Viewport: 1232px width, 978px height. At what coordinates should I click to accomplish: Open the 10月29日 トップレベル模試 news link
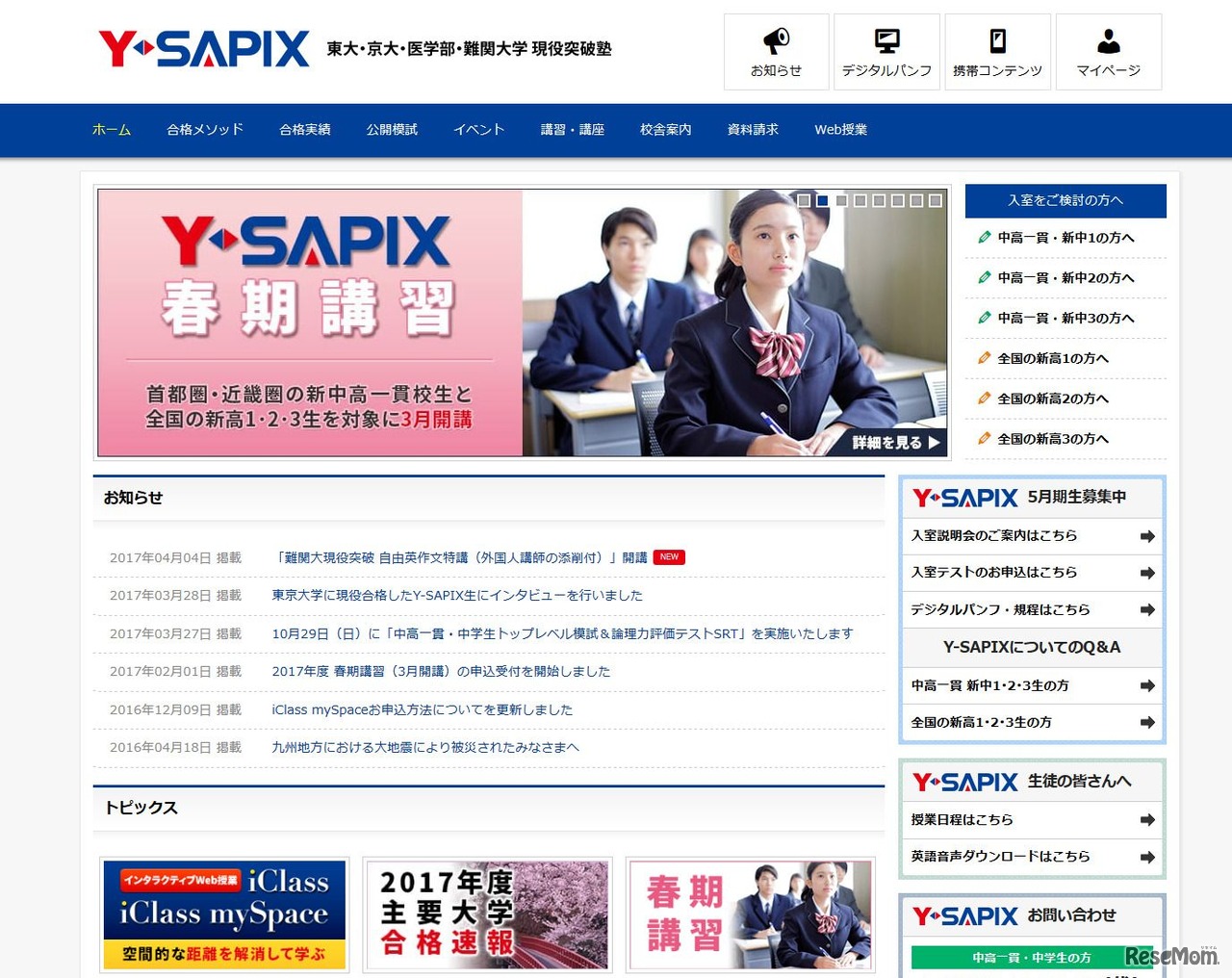[562, 633]
